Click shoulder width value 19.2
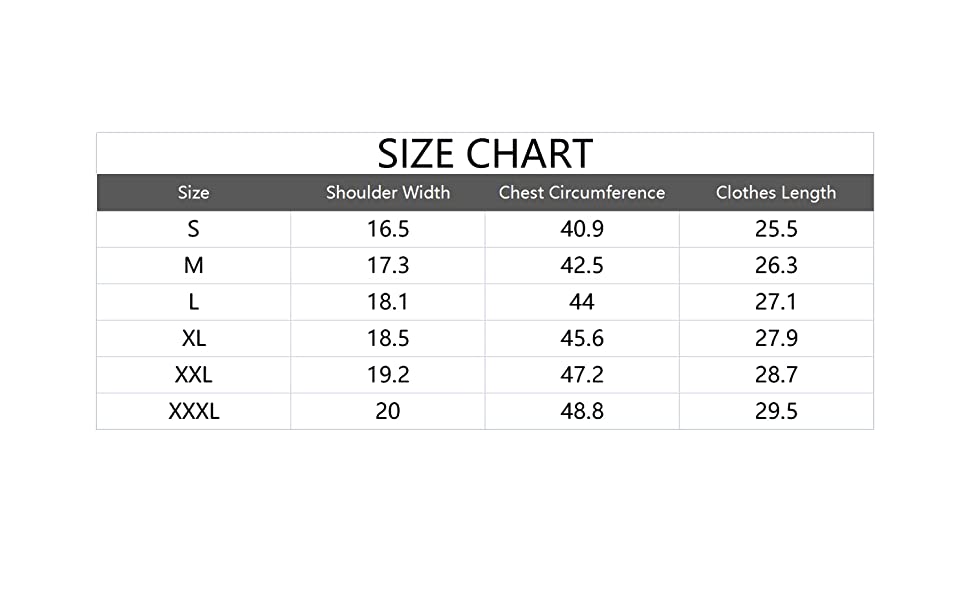 coord(388,375)
